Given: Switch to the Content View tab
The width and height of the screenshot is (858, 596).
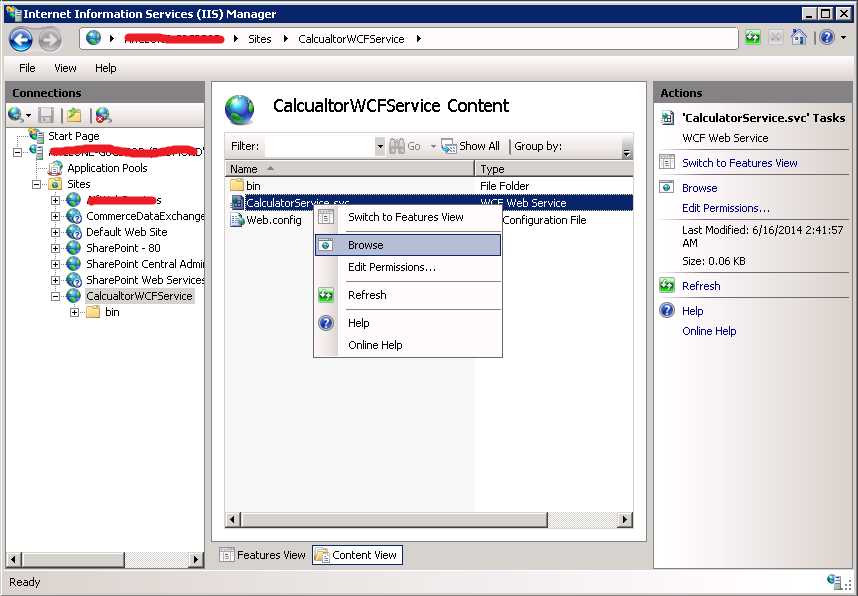Looking at the screenshot, I should 357,555.
